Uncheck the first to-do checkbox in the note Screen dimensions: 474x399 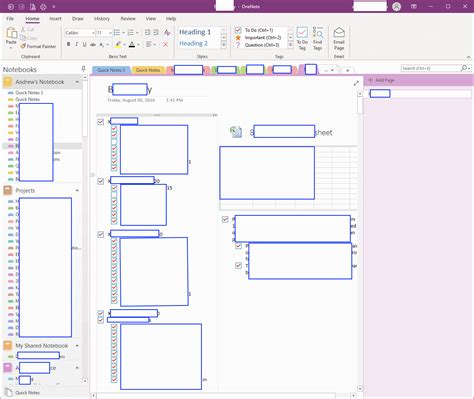[x=101, y=122]
